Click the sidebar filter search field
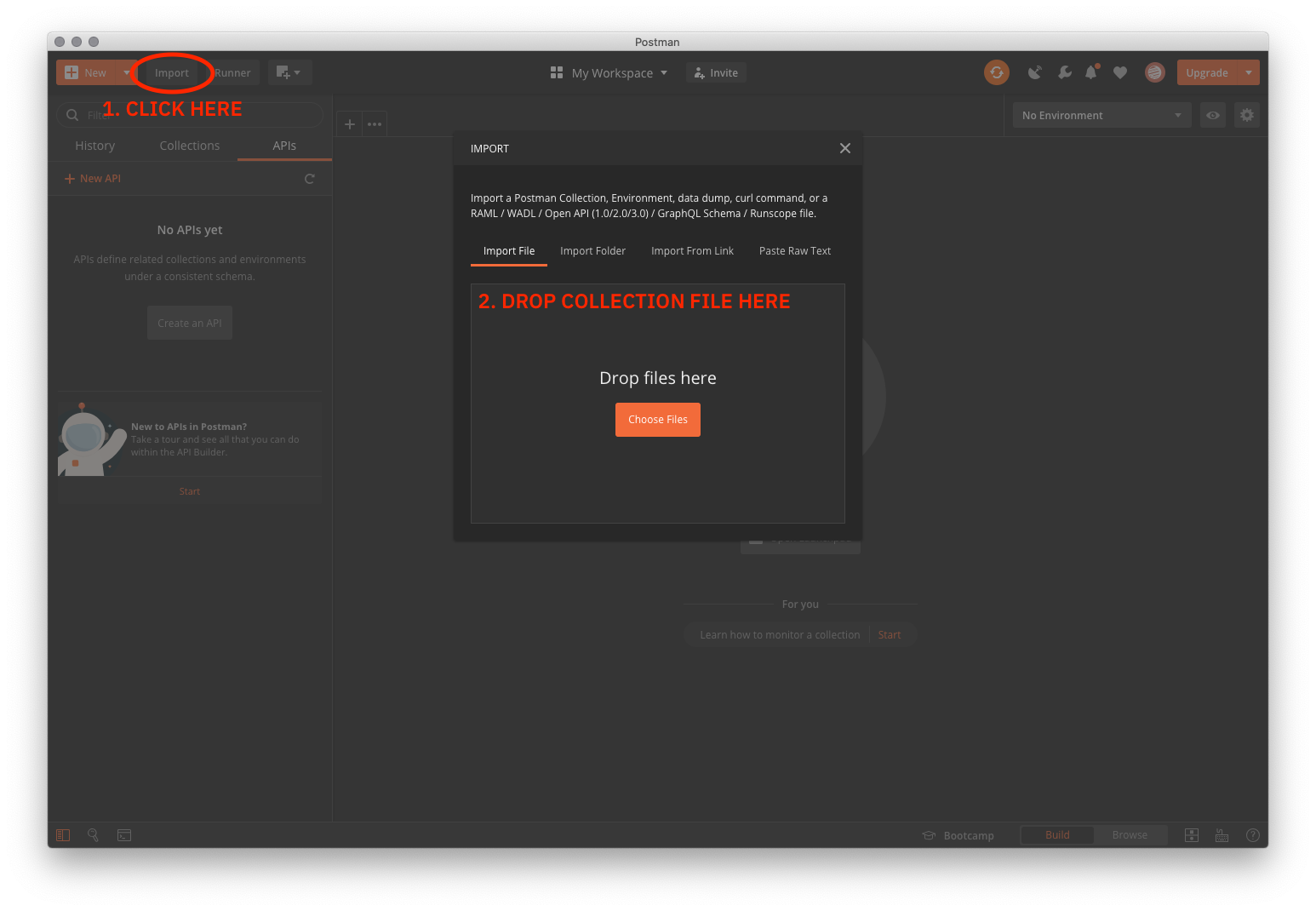1316x911 pixels. coord(190,115)
